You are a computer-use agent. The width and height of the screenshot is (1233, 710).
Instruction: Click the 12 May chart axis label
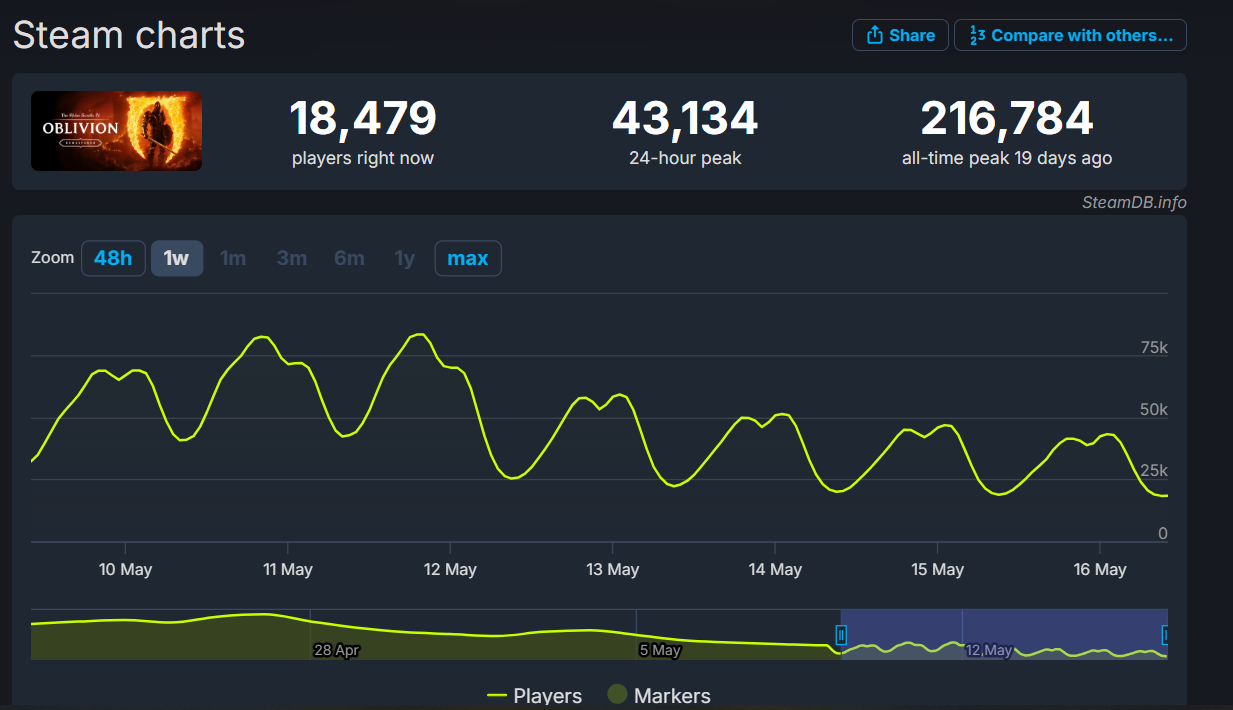tap(450, 569)
